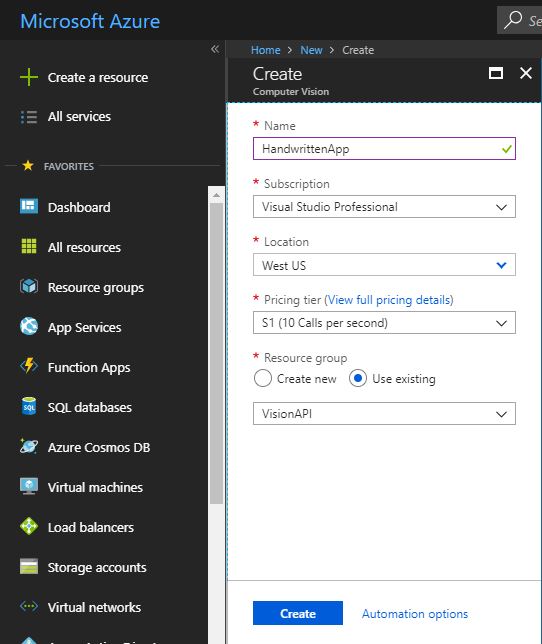542x644 pixels.
Task: Click the Function Apps lightning icon
Action: [x=29, y=366]
